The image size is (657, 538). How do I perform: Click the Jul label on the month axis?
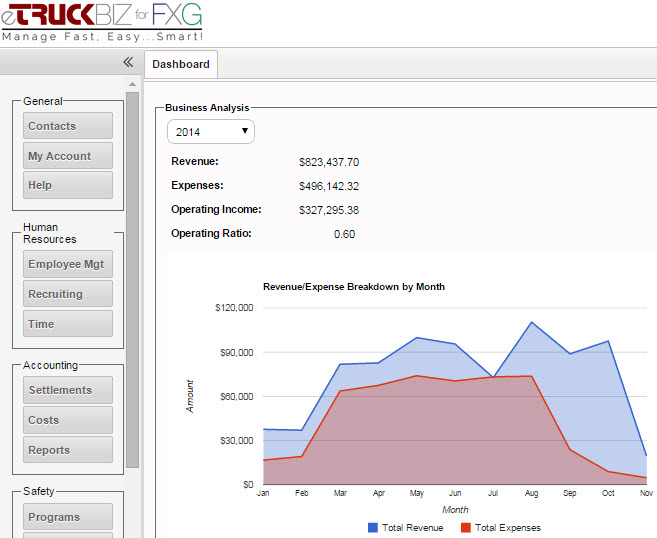tap(493, 493)
